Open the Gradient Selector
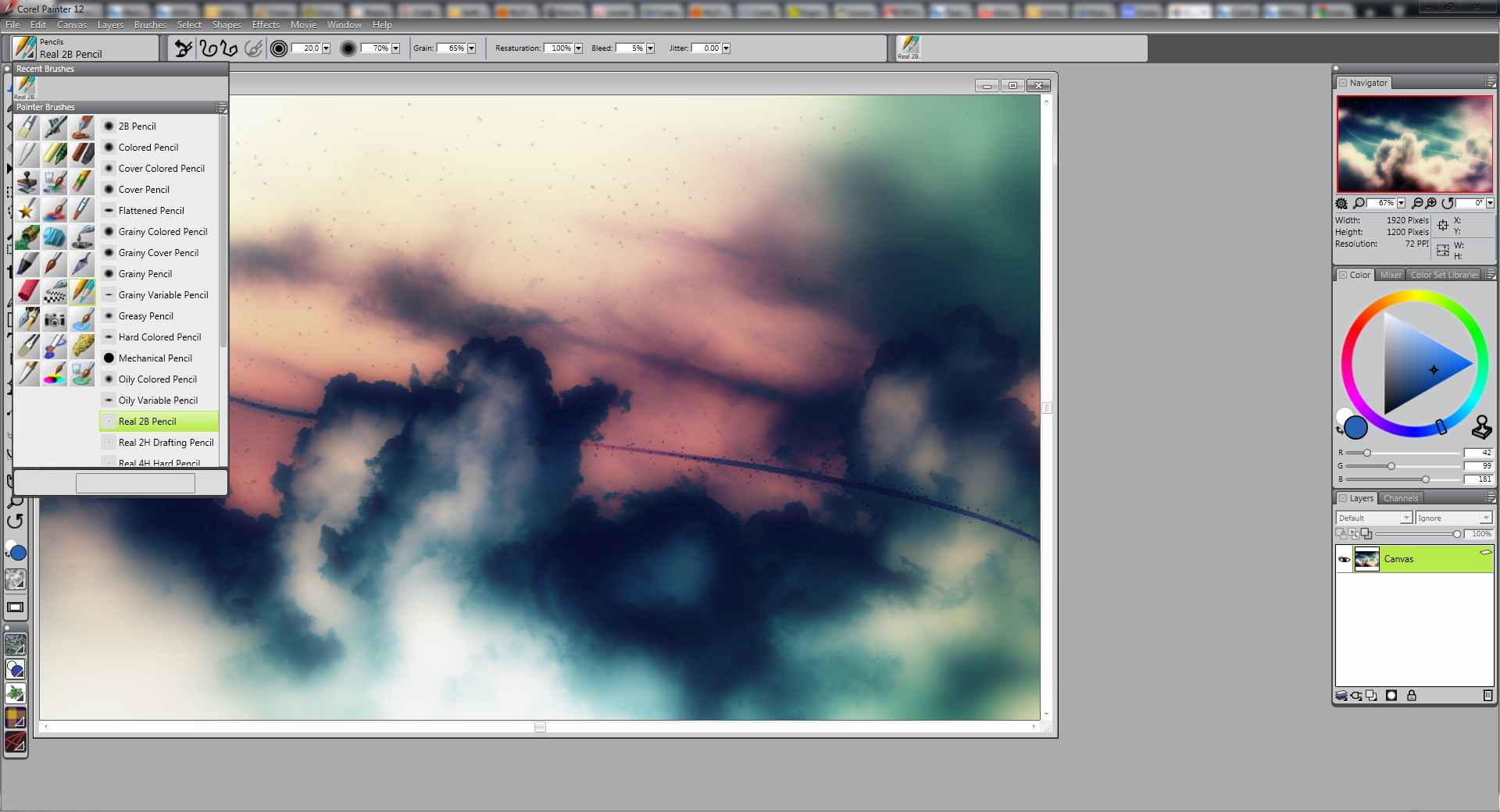Image resolution: width=1500 pixels, height=812 pixels. (16, 669)
